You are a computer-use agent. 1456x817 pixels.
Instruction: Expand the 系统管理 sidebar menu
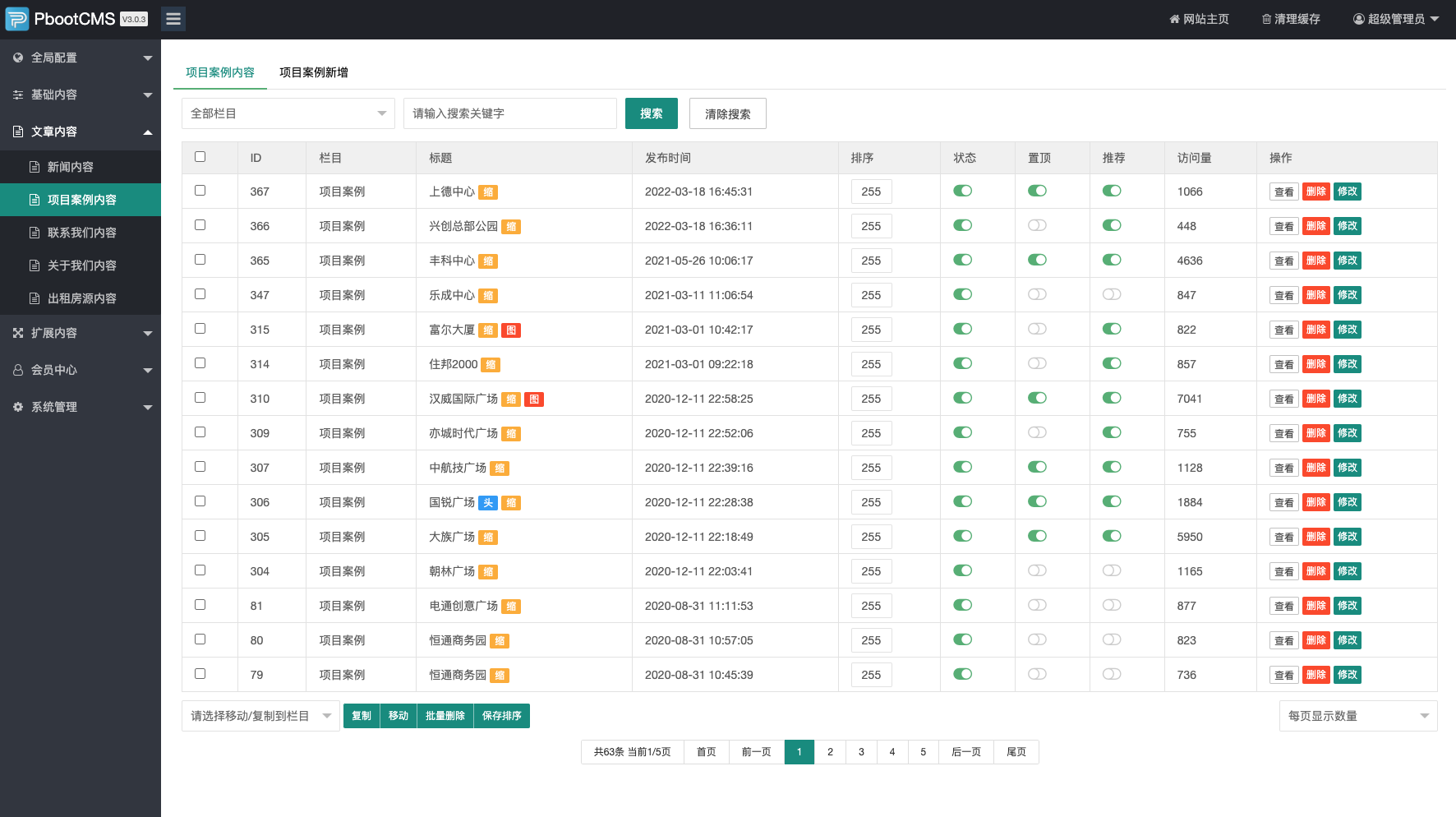[x=81, y=407]
